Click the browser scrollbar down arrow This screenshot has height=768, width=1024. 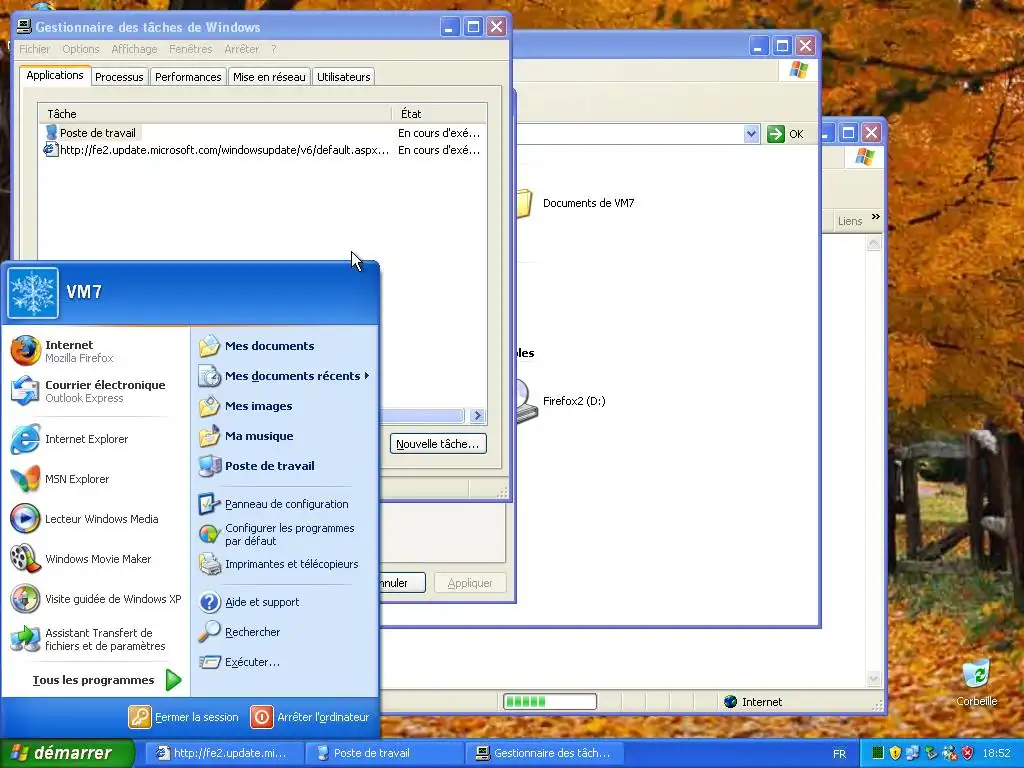tap(874, 679)
